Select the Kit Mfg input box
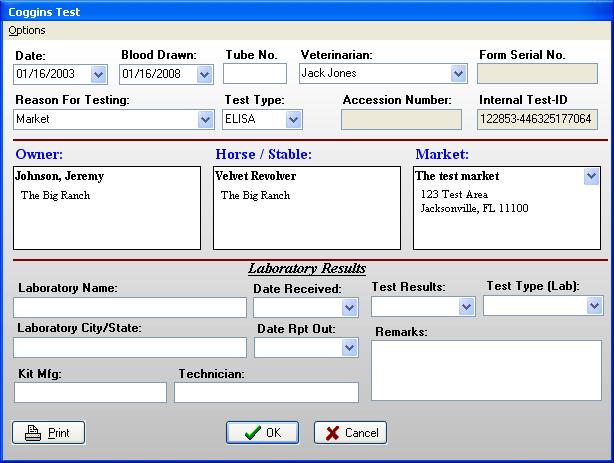This screenshot has width=614, height=463. tap(90, 393)
